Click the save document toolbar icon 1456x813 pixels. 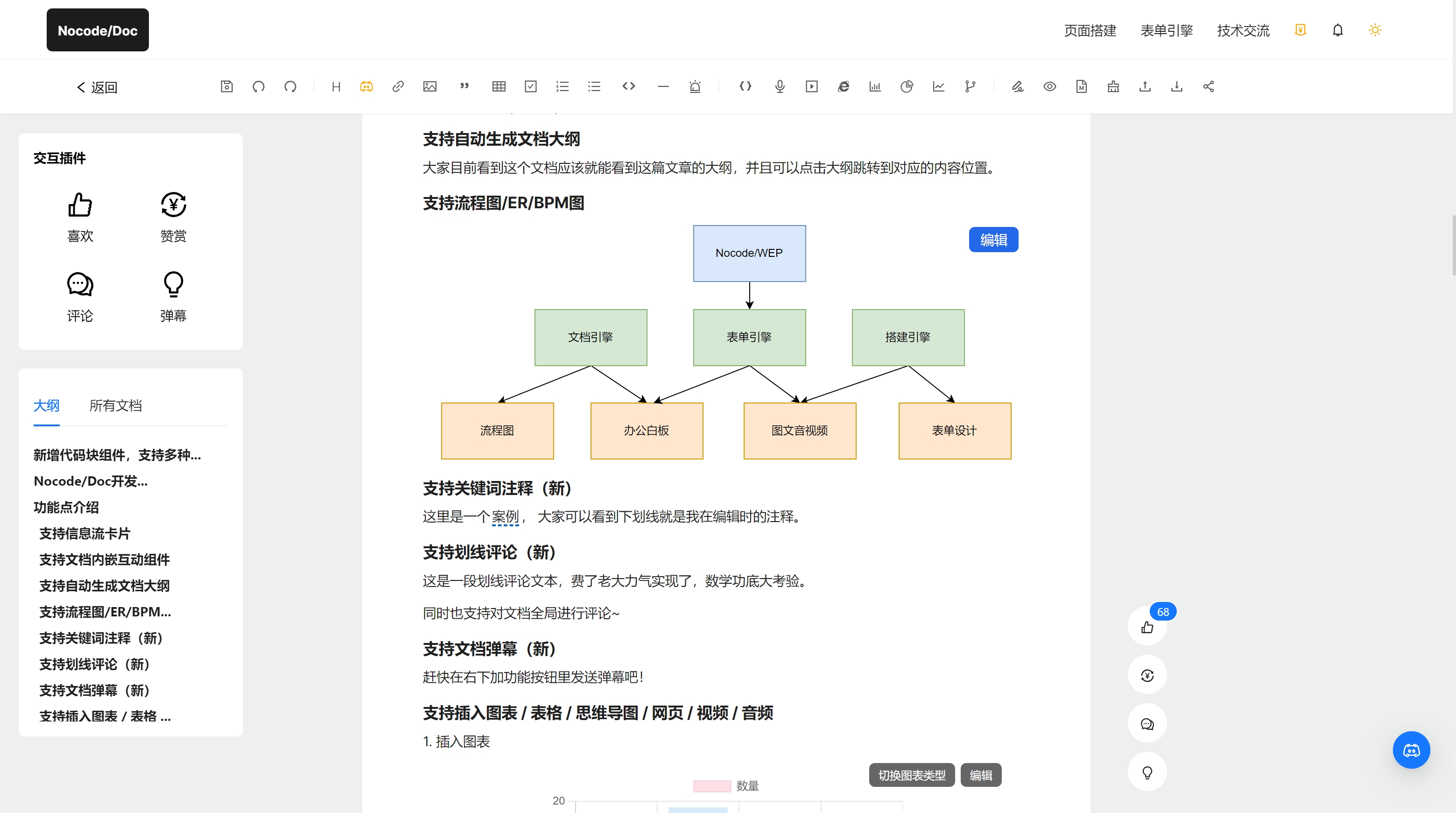(227, 86)
